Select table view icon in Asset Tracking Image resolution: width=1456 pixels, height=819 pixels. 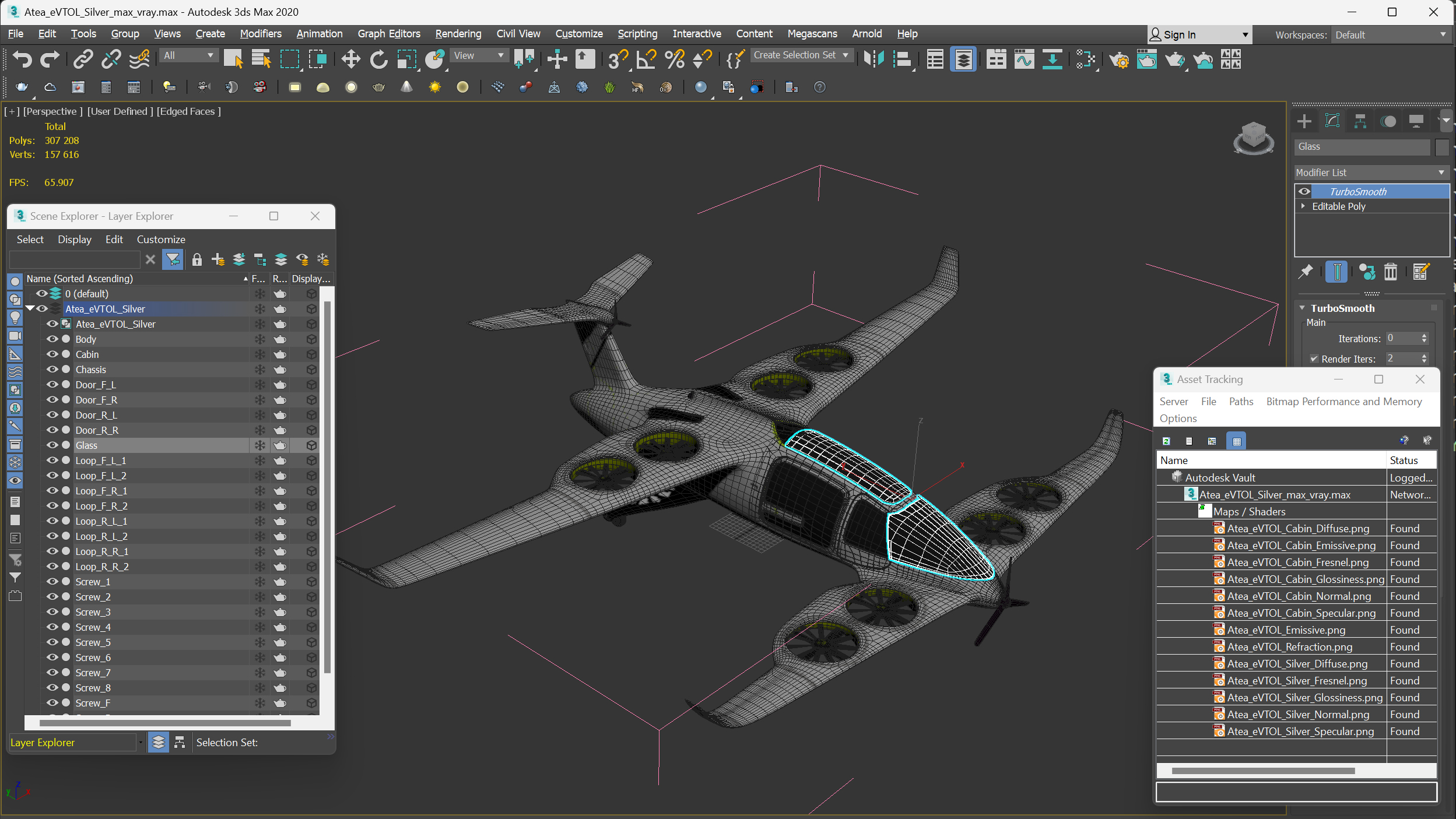(1236, 441)
